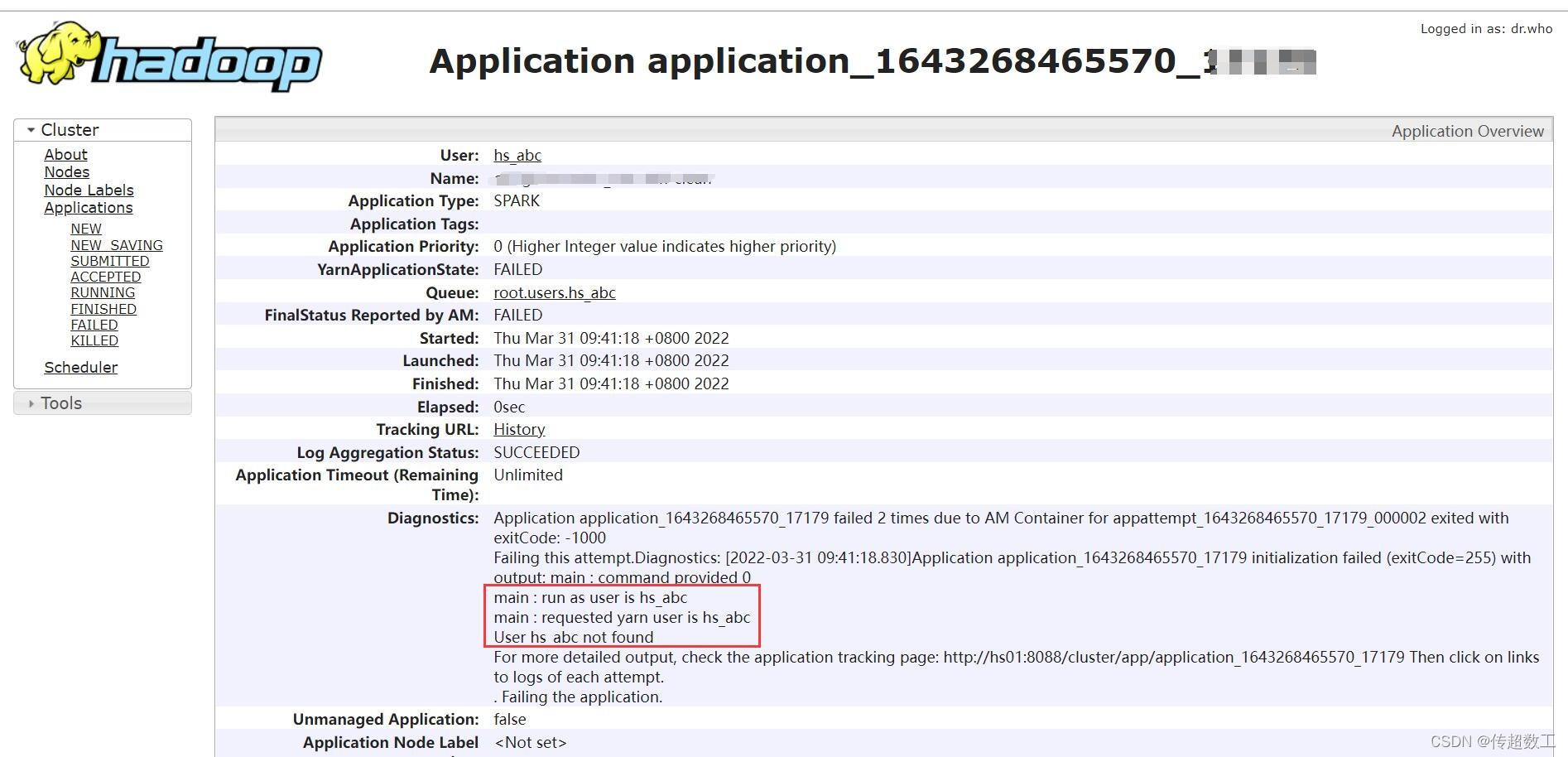1568x757 pixels.
Task: Click 'requested yarn user is hs_abc' line
Action: point(622,618)
